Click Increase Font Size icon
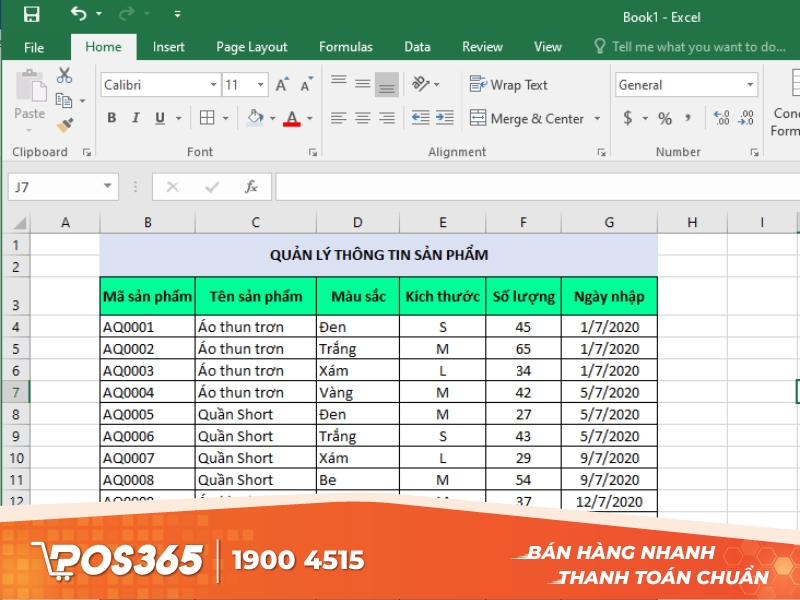The image size is (800, 600). (x=282, y=84)
